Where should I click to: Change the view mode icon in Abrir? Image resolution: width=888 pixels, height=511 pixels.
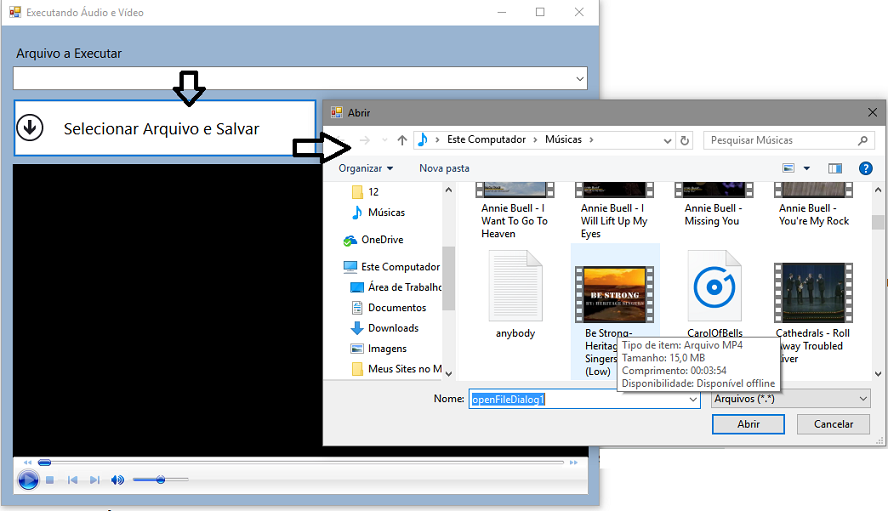tap(788, 168)
